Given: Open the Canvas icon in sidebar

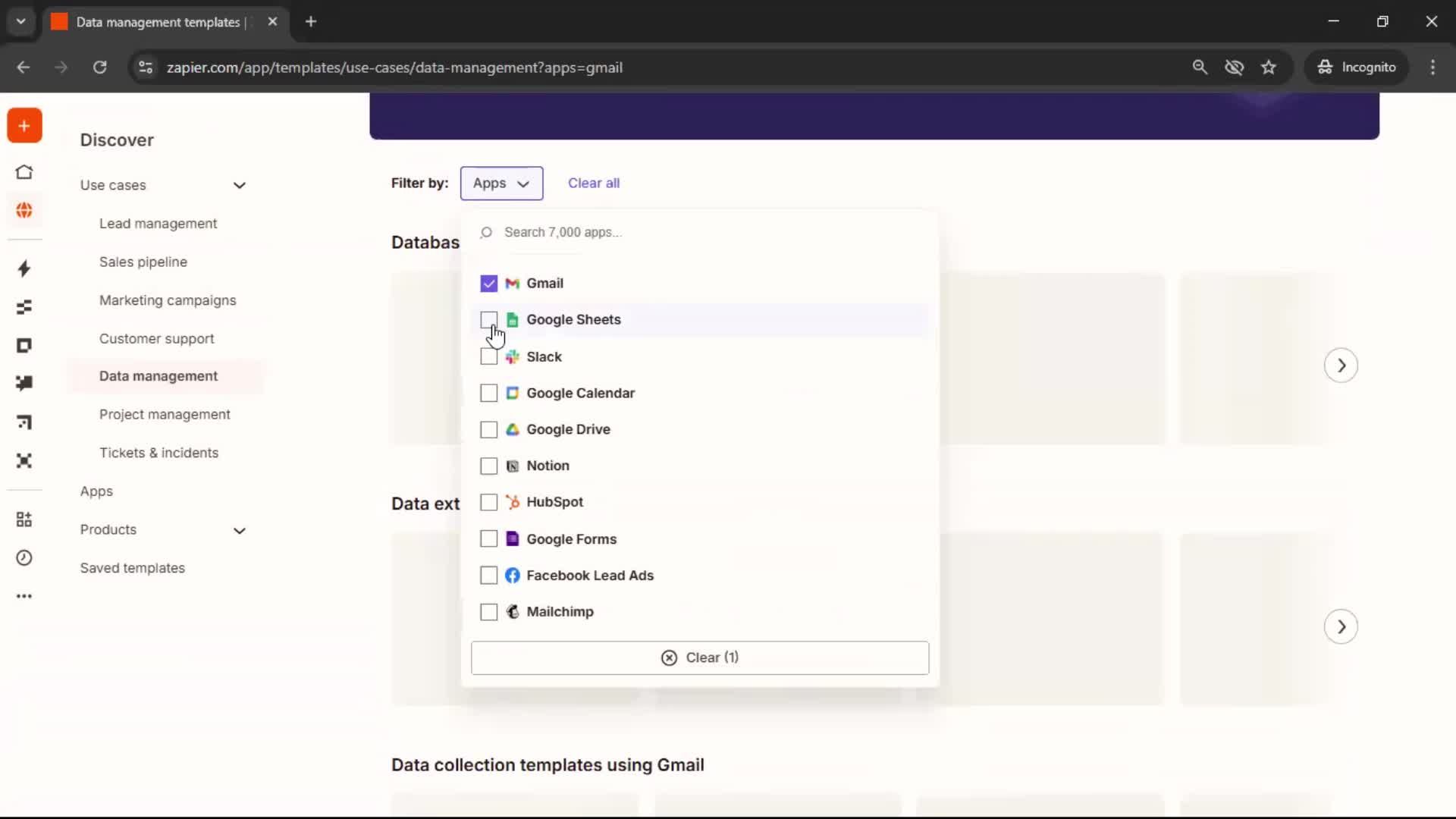Looking at the screenshot, I should coord(24,422).
